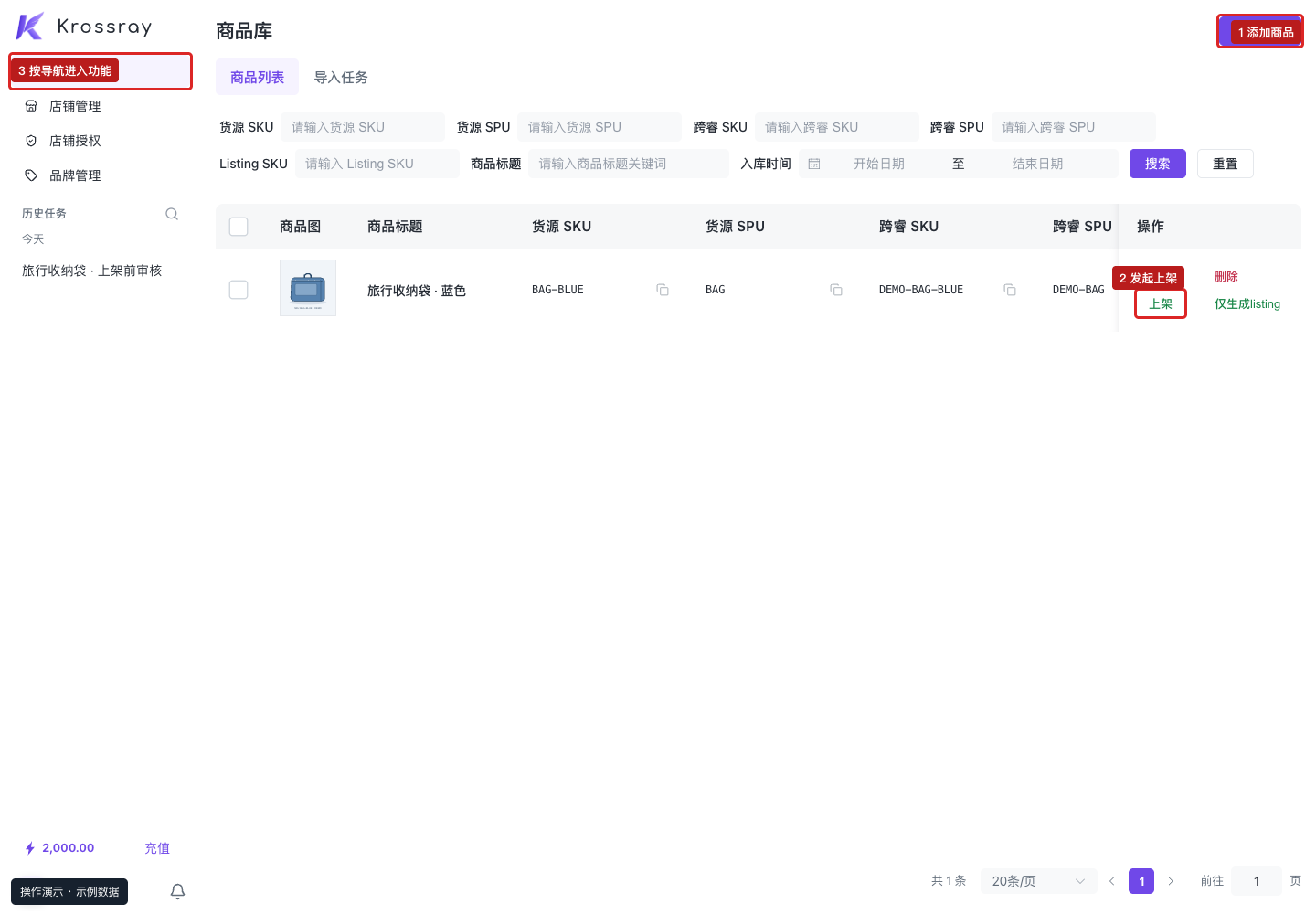Screen dimensions: 1316x914
Task: Focus the 跨睿 SKU input field
Action: click(837, 127)
